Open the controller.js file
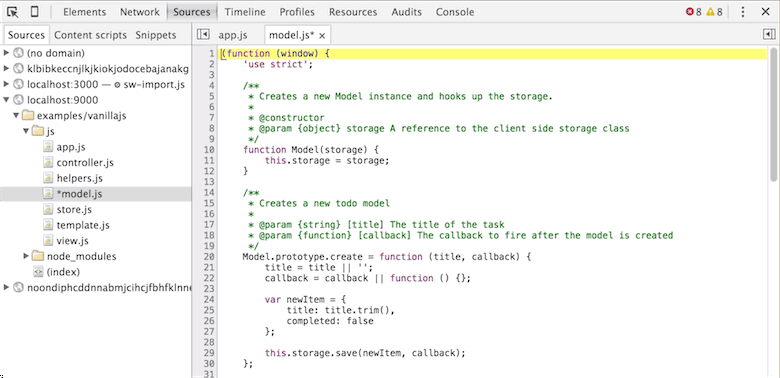This screenshot has height=378, width=780. click(85, 163)
